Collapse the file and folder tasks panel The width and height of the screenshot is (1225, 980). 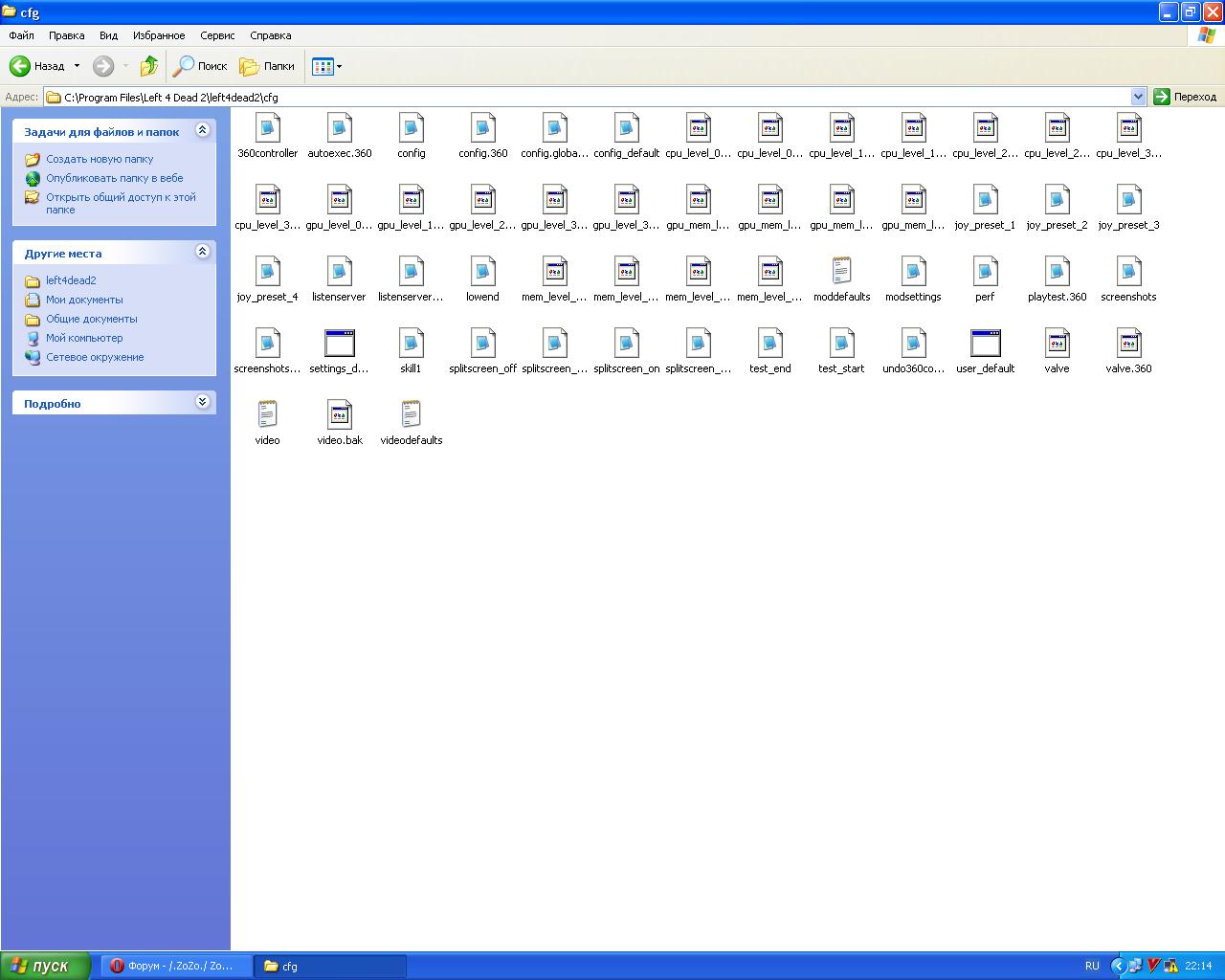(x=202, y=130)
